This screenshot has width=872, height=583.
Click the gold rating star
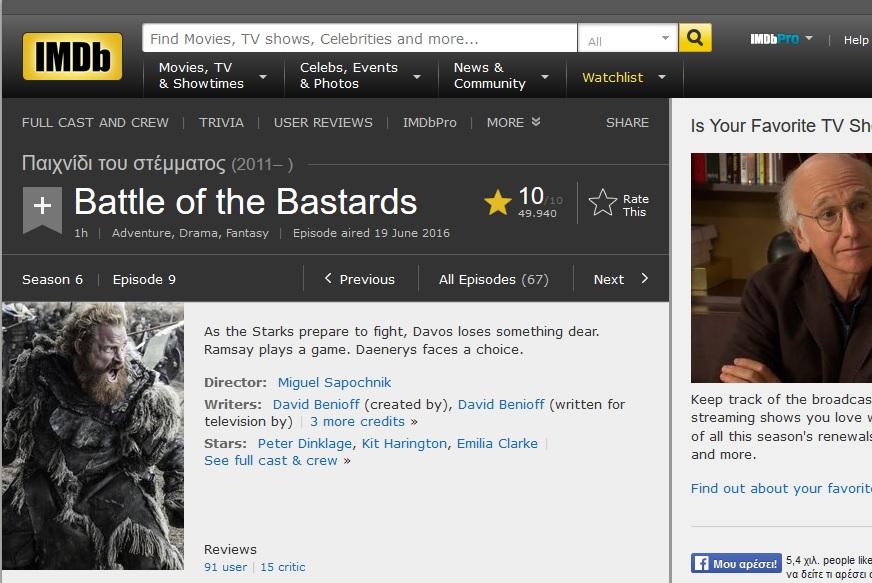click(x=498, y=202)
